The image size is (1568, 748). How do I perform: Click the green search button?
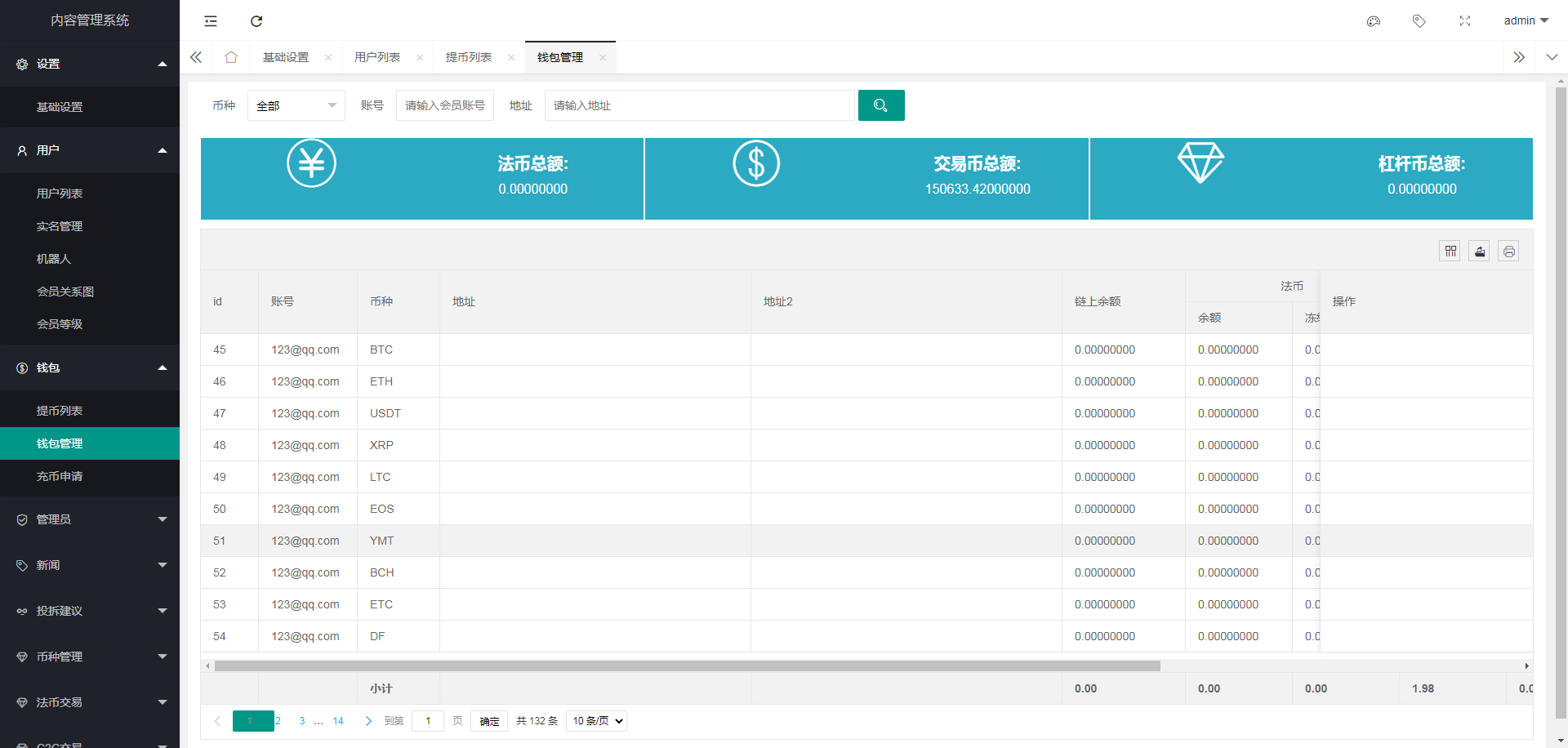881,105
